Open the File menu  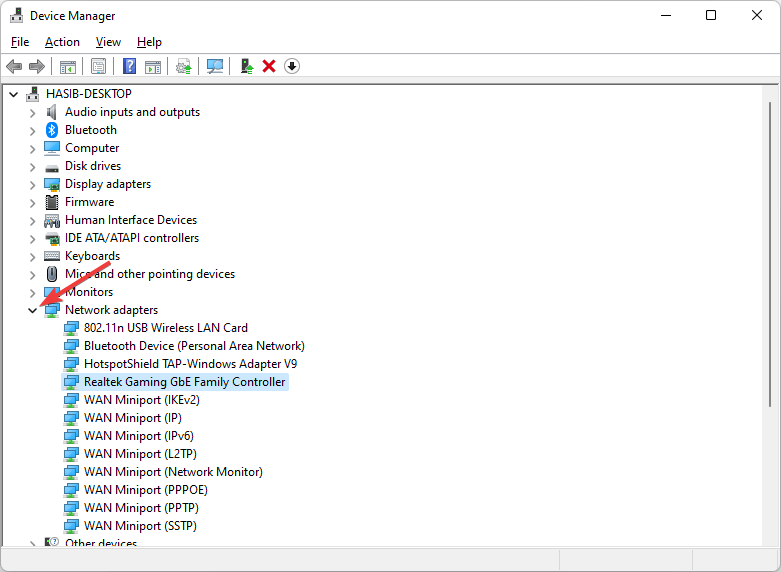(x=20, y=42)
